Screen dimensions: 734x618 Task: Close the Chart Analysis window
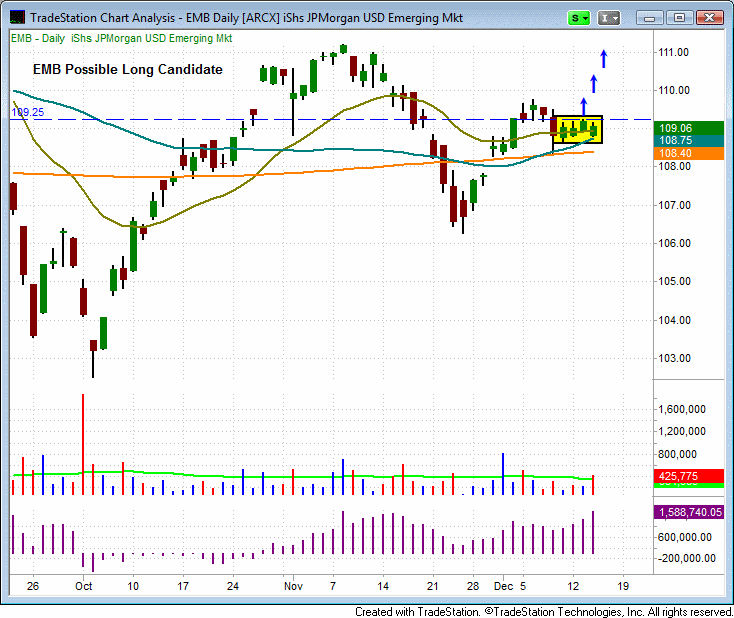click(x=709, y=18)
